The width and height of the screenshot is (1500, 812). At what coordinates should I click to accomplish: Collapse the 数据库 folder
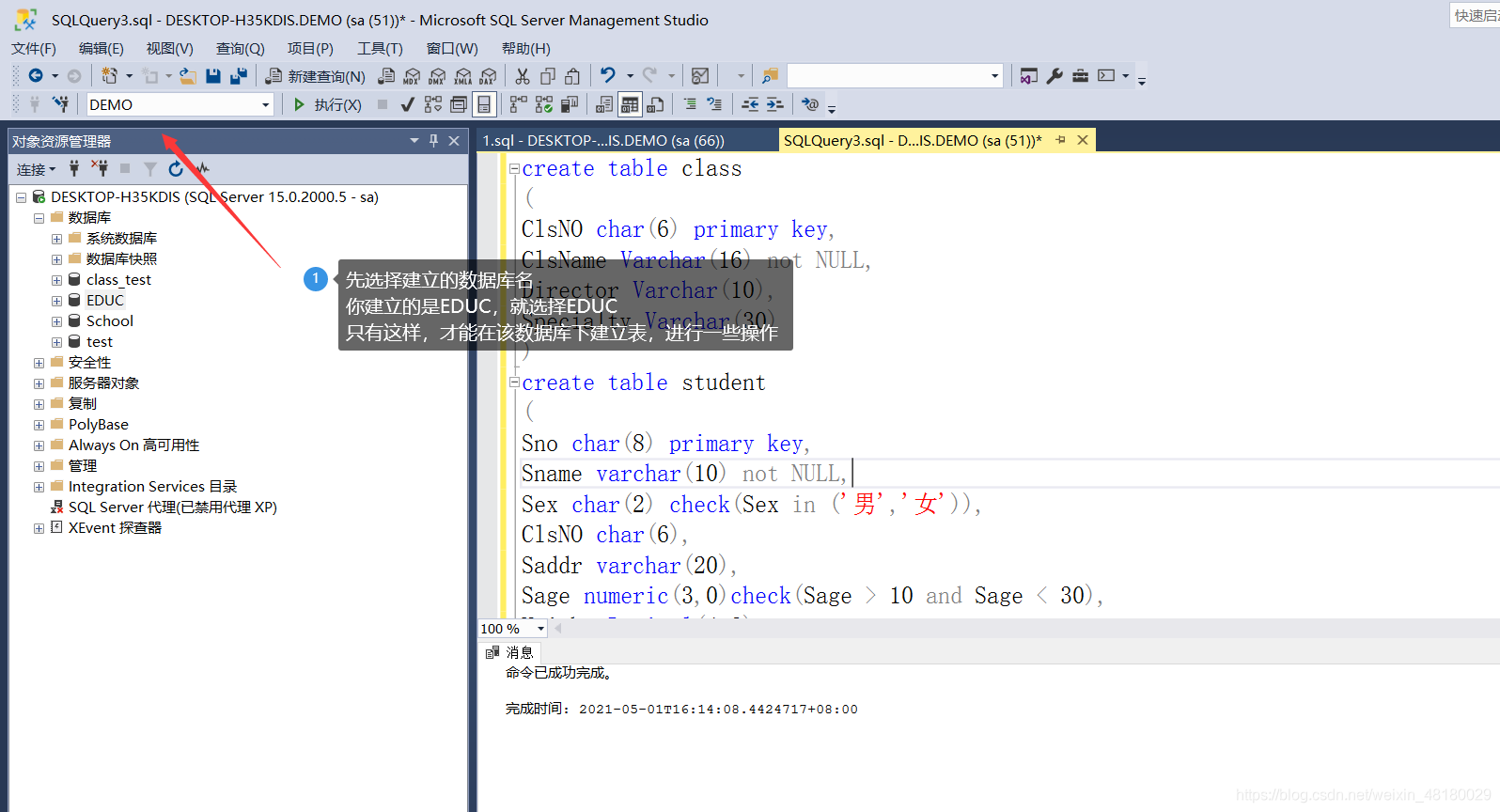pyautogui.click(x=39, y=218)
